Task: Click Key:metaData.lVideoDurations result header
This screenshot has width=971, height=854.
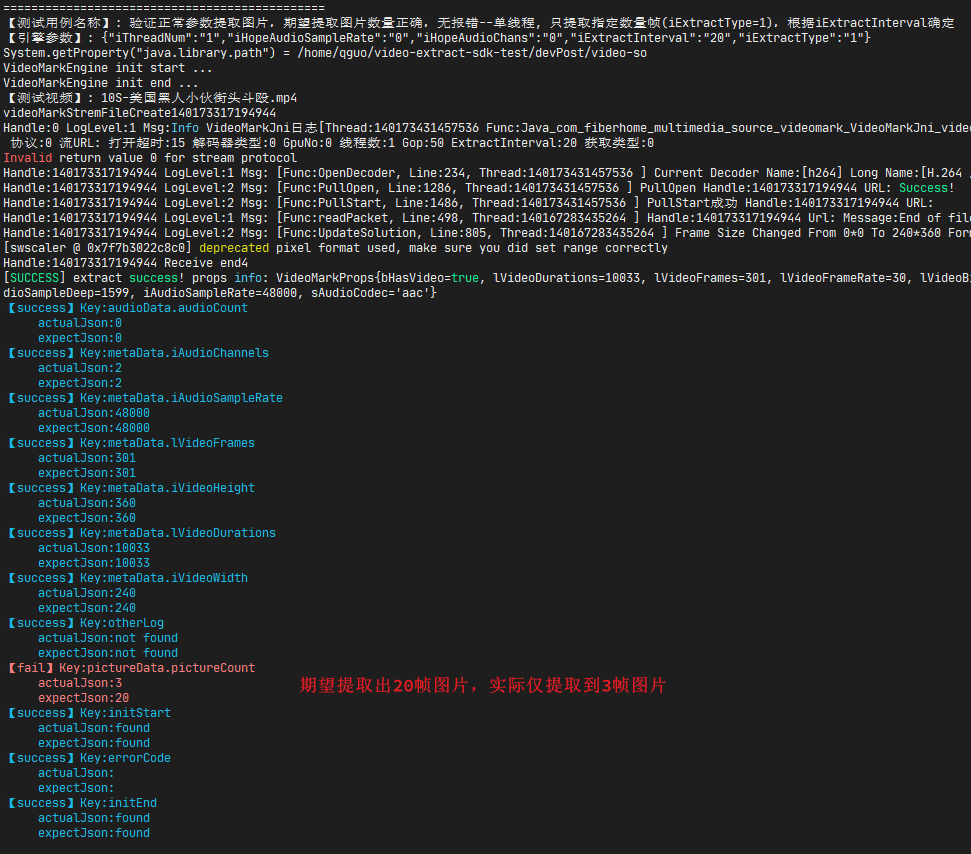Action: 142,533
